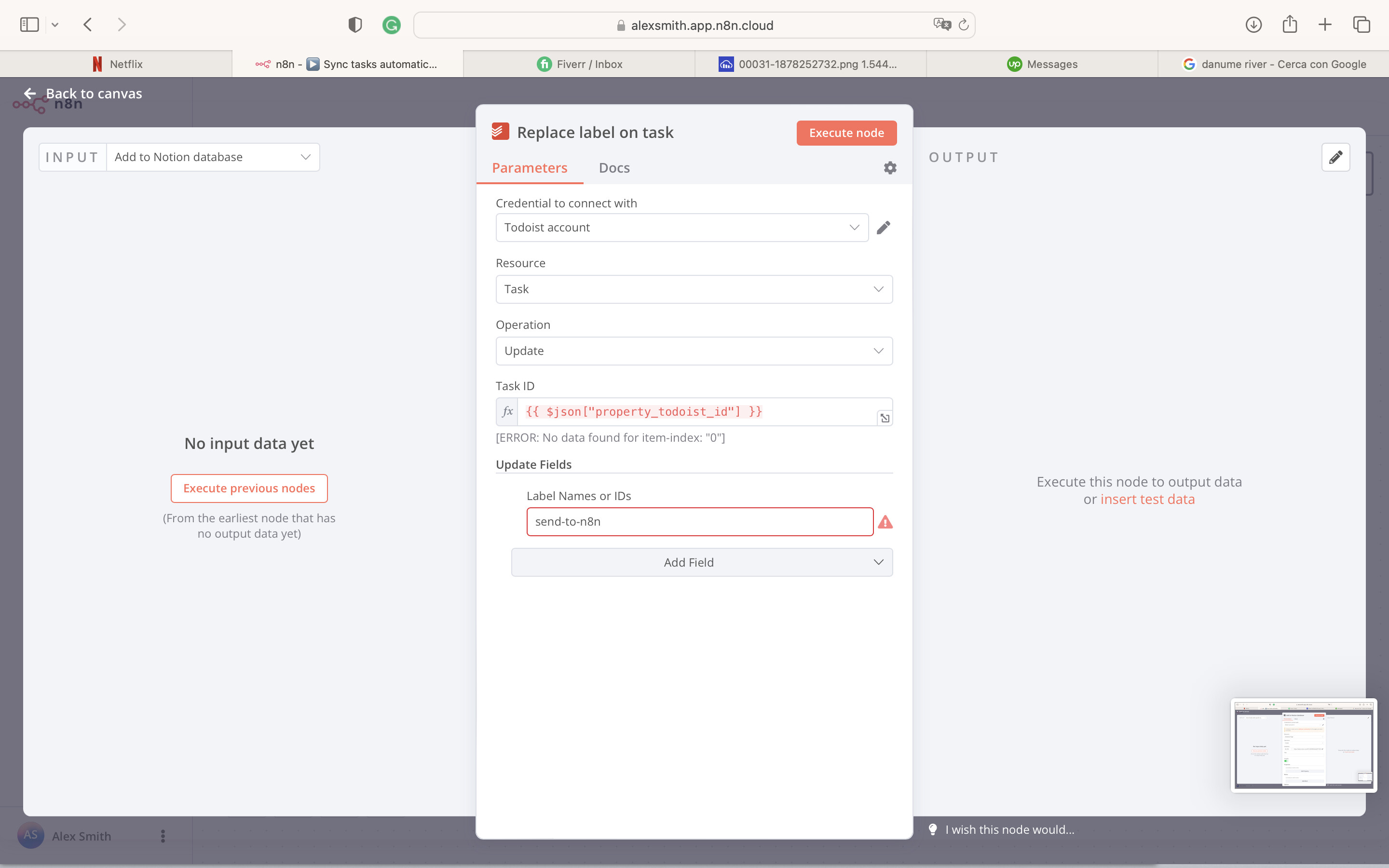Open expression editor expand icon
Image resolution: width=1389 pixels, height=868 pixels.
pos(885,419)
